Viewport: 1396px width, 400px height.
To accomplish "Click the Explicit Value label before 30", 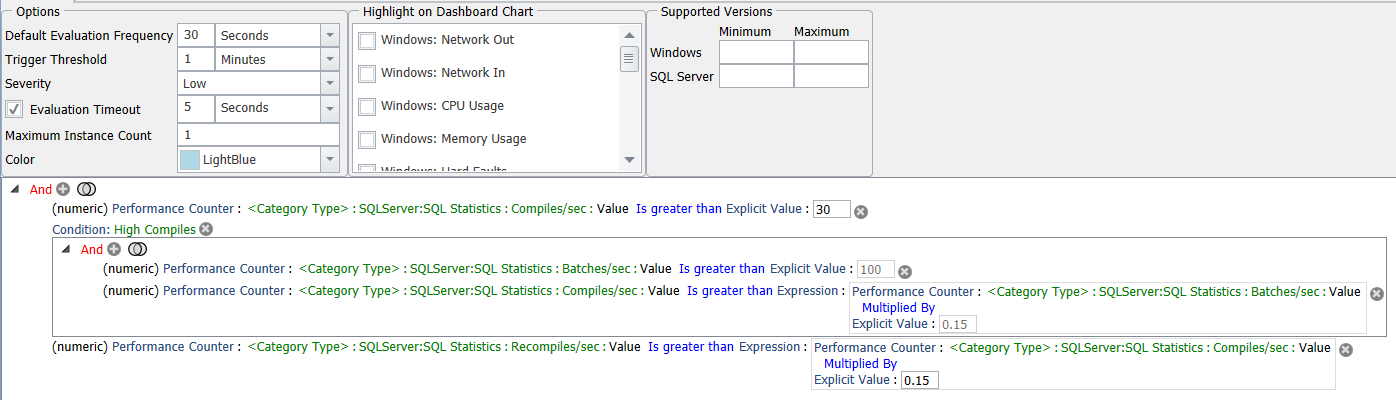I will 767,209.
